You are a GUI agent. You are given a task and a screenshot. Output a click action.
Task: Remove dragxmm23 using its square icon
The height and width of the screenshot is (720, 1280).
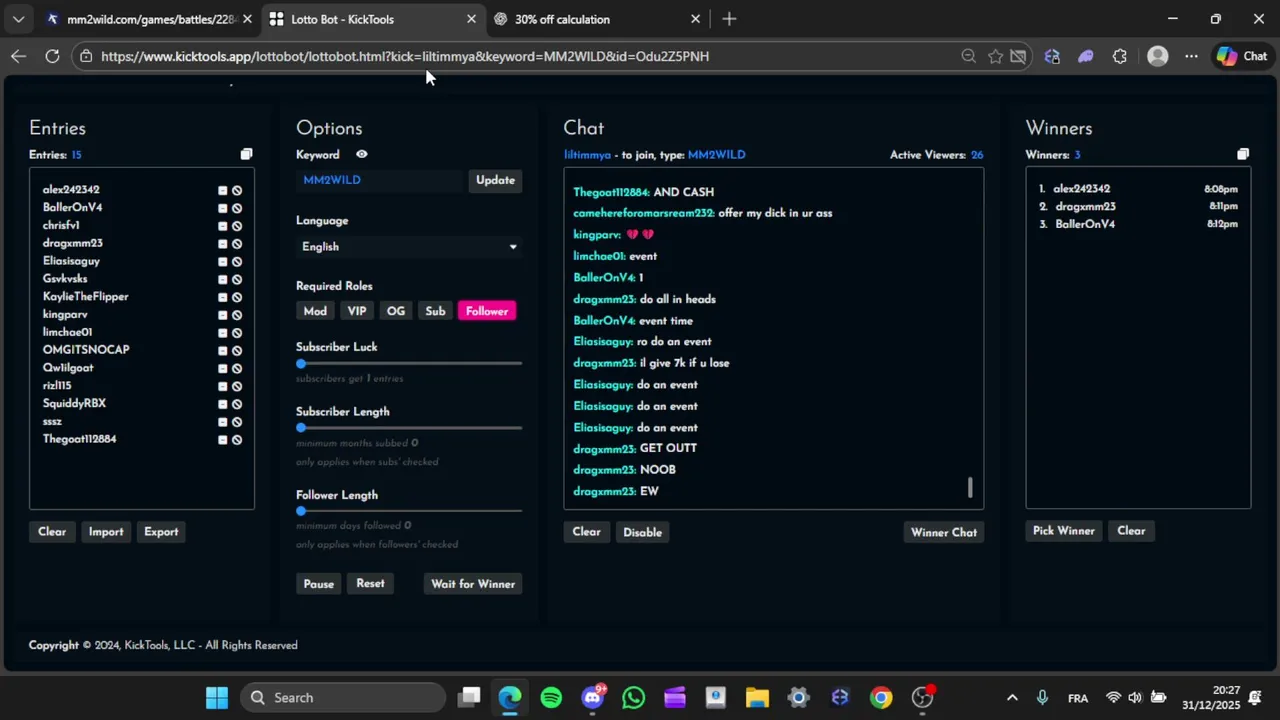coord(223,244)
